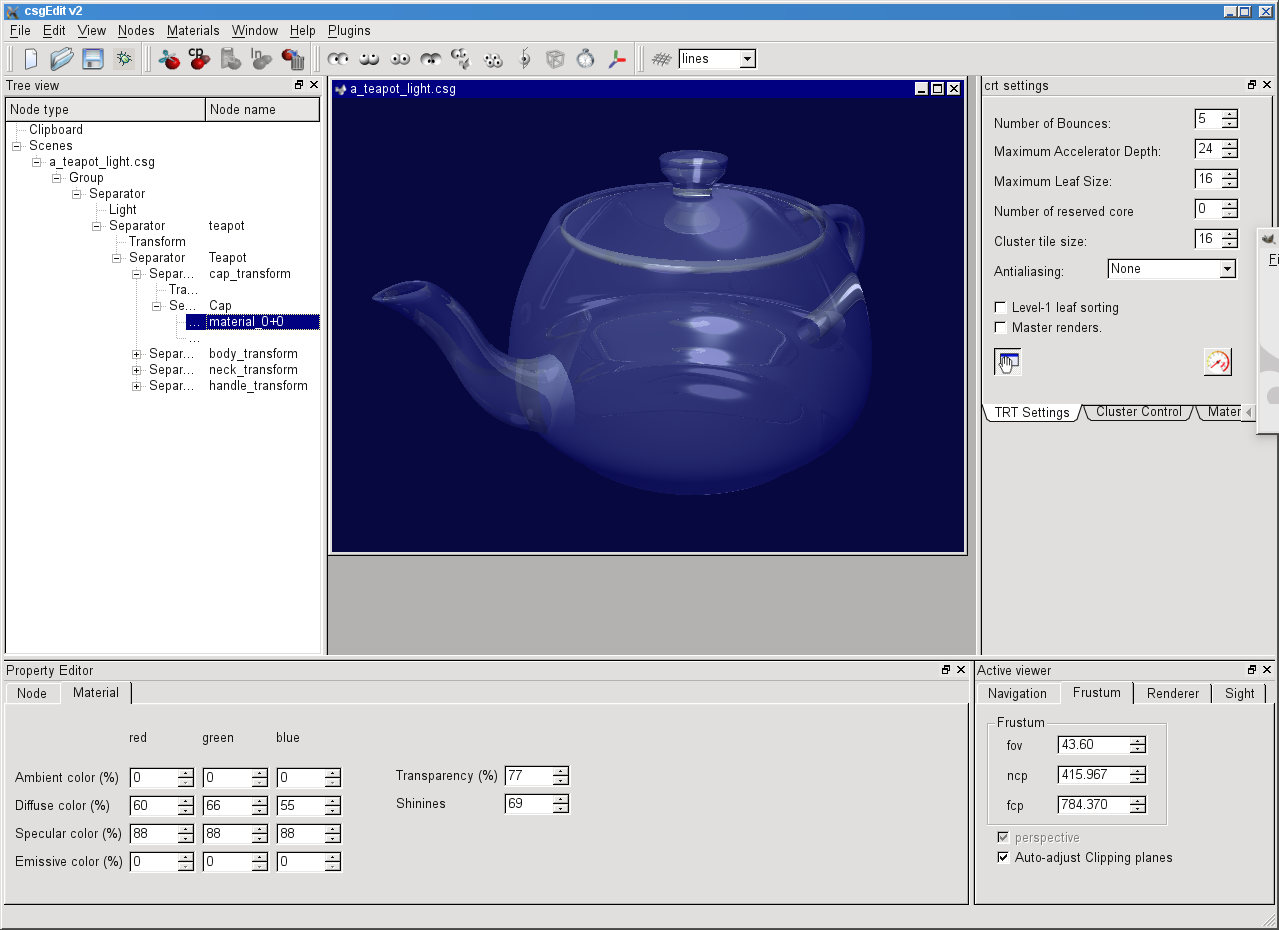
Task: Enable Level-1 leaf sorting checkbox
Action: coord(1001,308)
